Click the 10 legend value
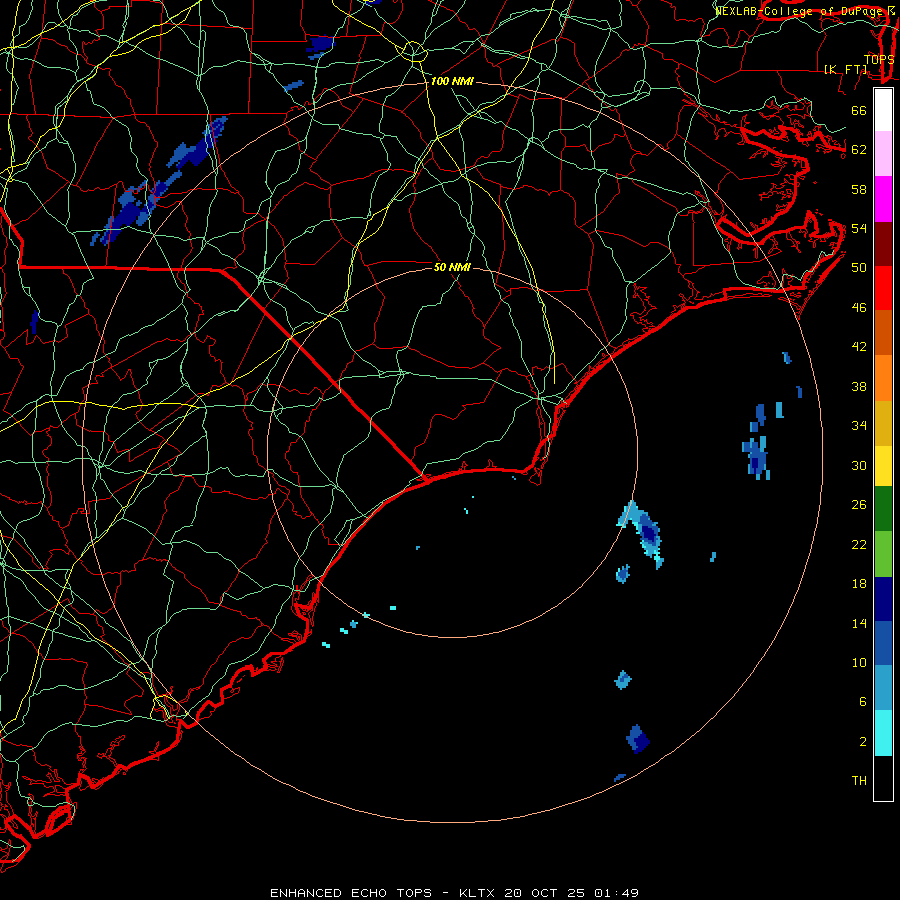 pos(859,662)
